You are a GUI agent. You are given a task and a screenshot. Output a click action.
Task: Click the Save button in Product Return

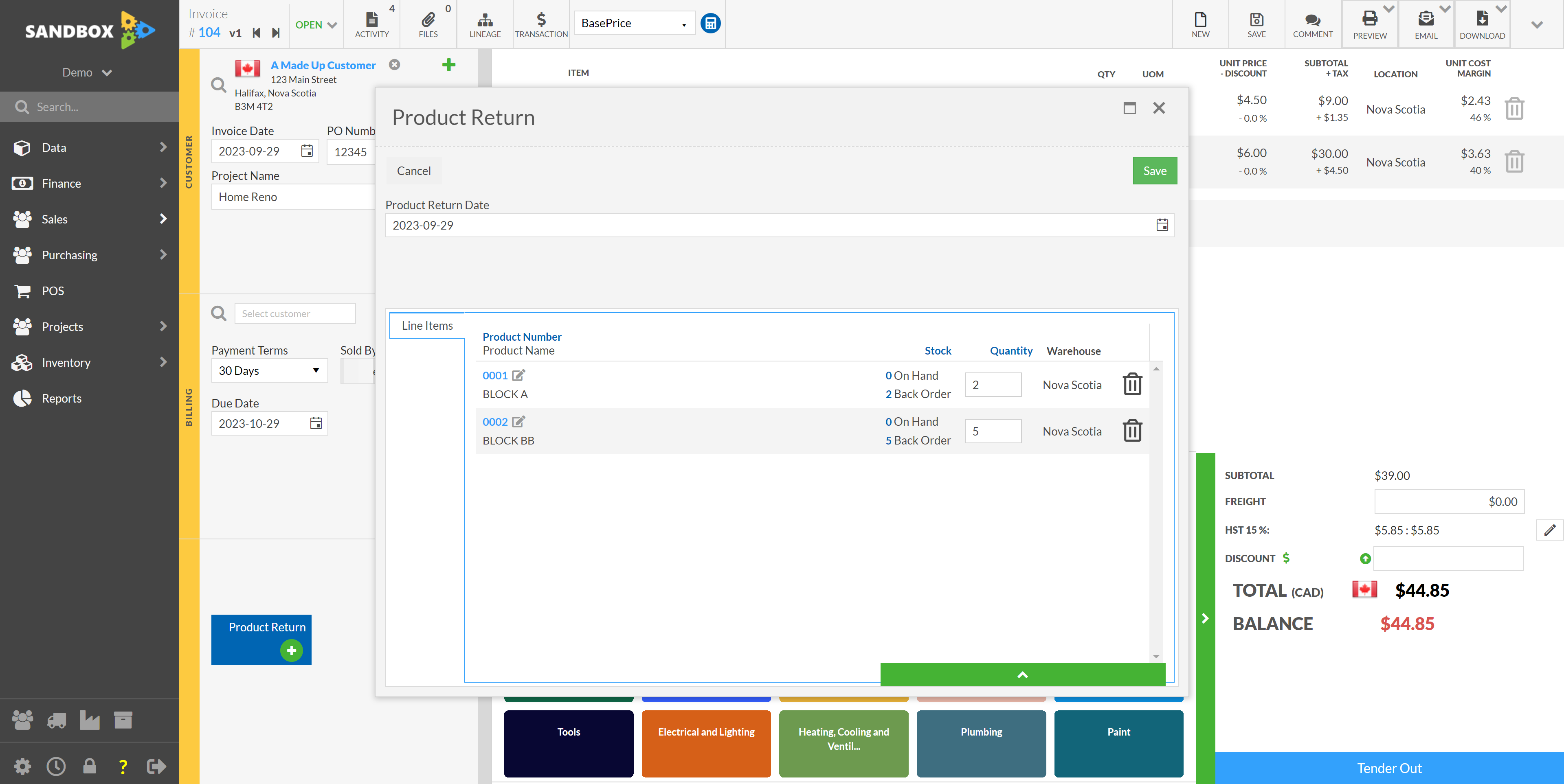pos(1154,170)
